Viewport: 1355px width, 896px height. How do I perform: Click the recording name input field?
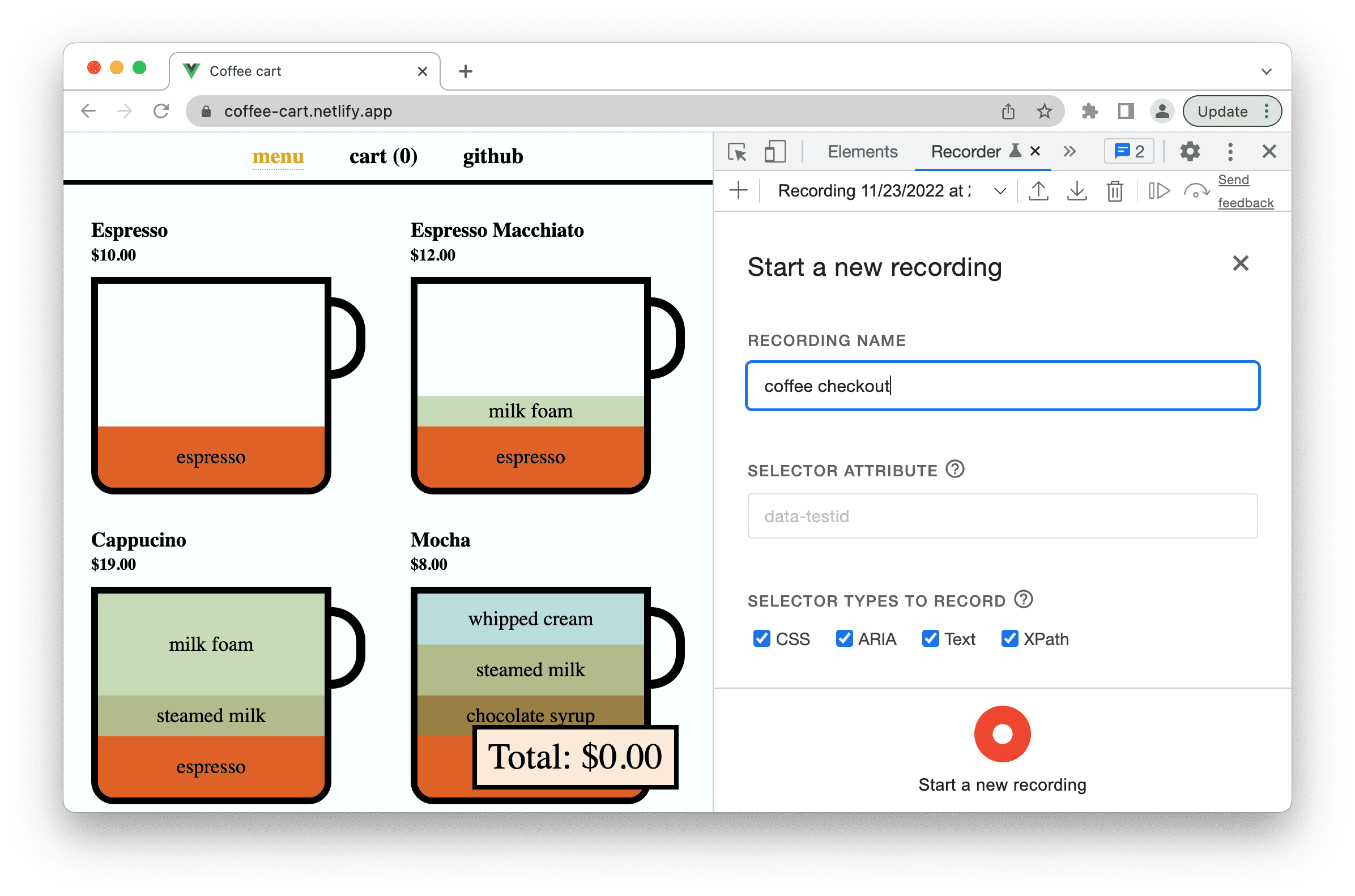click(x=1003, y=385)
